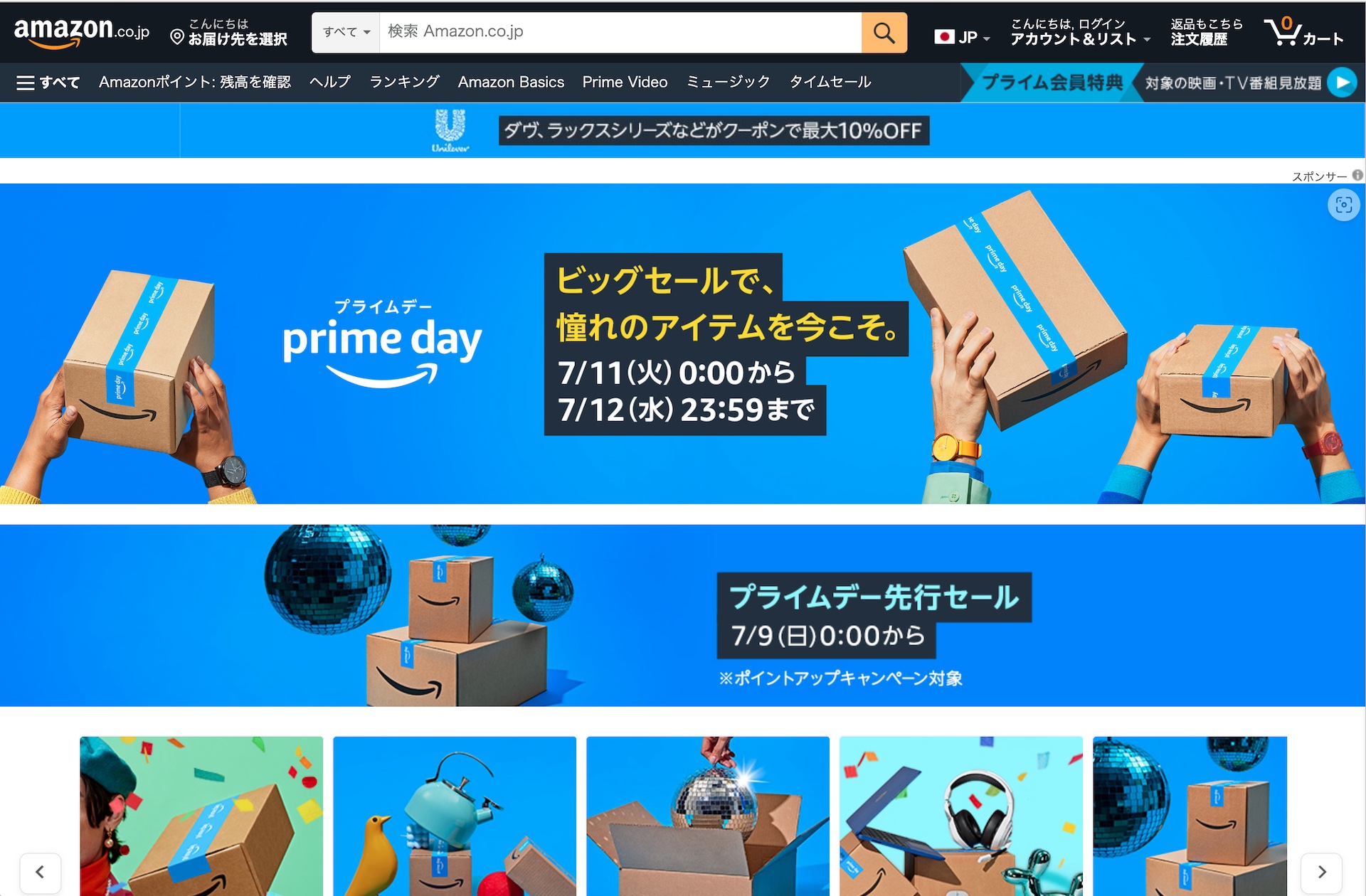Viewport: 1366px width, 896px height.
Task: Open the shopping cart icon
Action: [x=1303, y=32]
